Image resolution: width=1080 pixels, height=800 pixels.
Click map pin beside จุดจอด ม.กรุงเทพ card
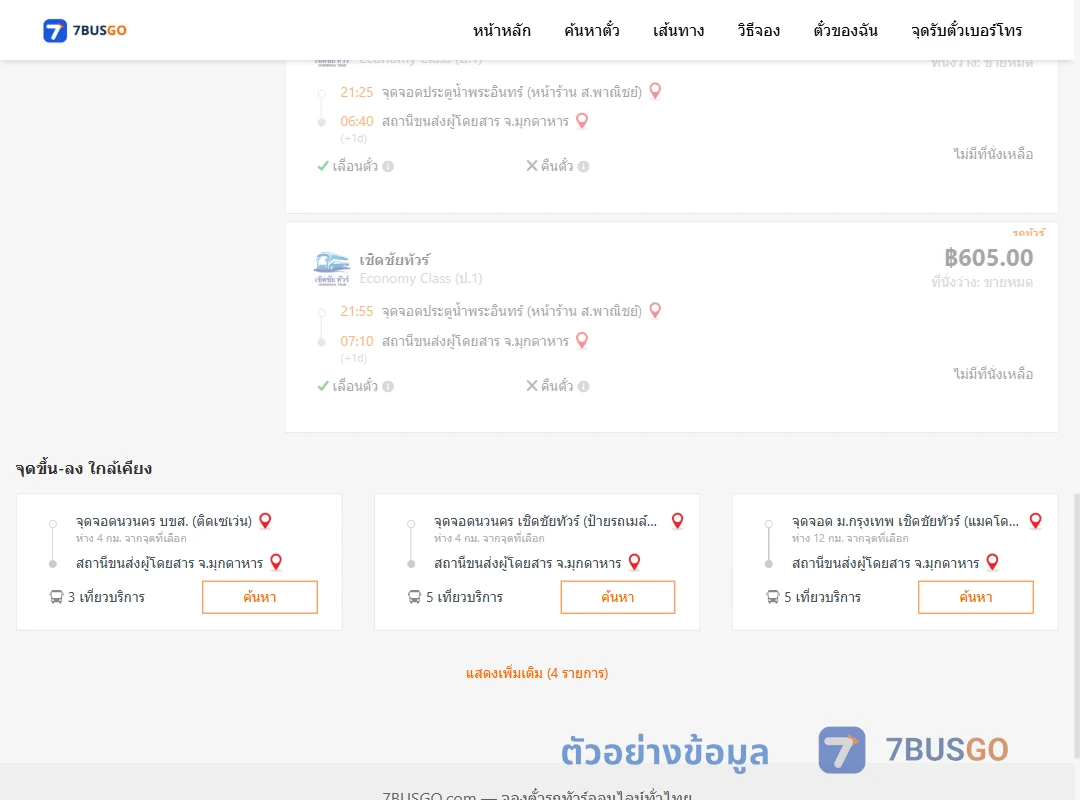[1035, 521]
